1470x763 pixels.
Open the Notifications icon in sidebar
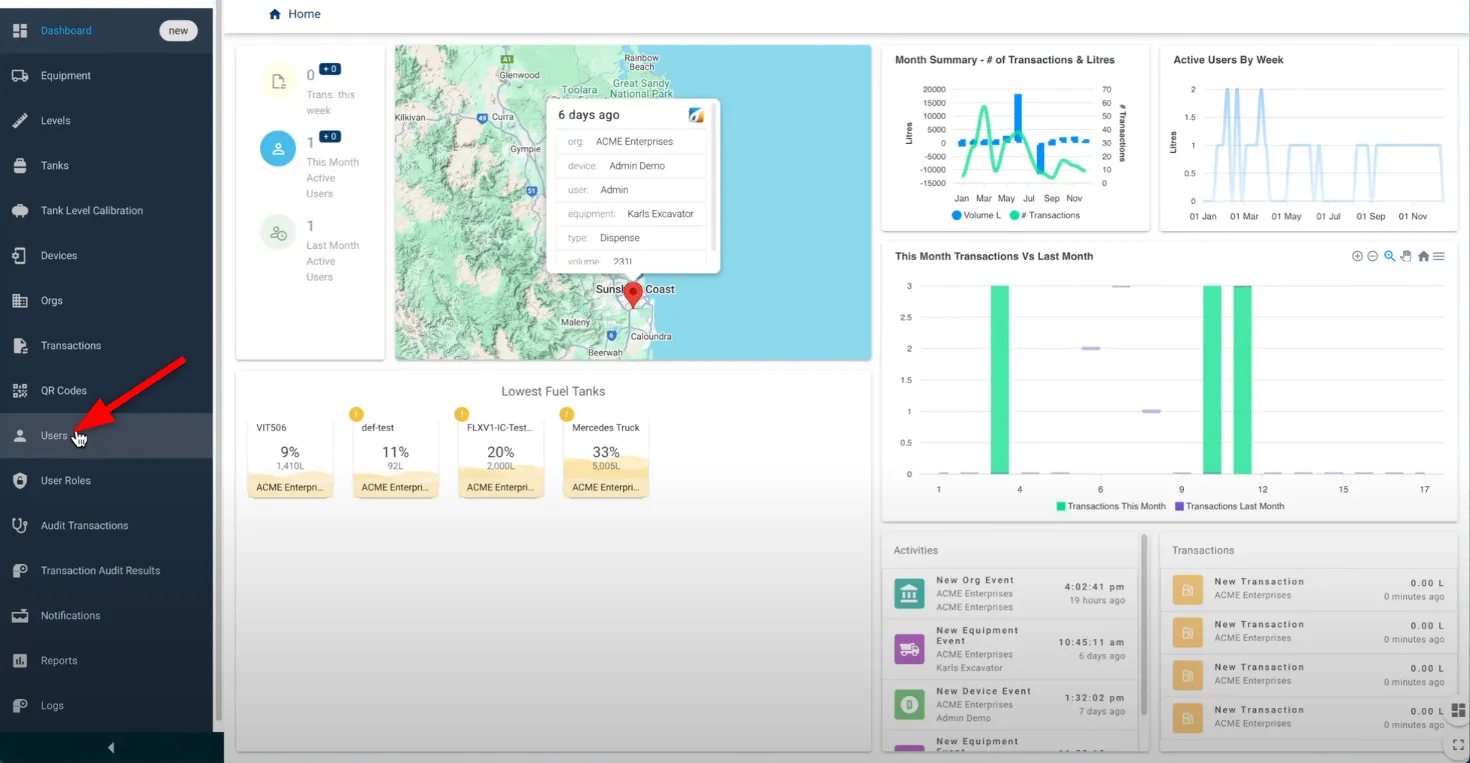[x=19, y=616]
